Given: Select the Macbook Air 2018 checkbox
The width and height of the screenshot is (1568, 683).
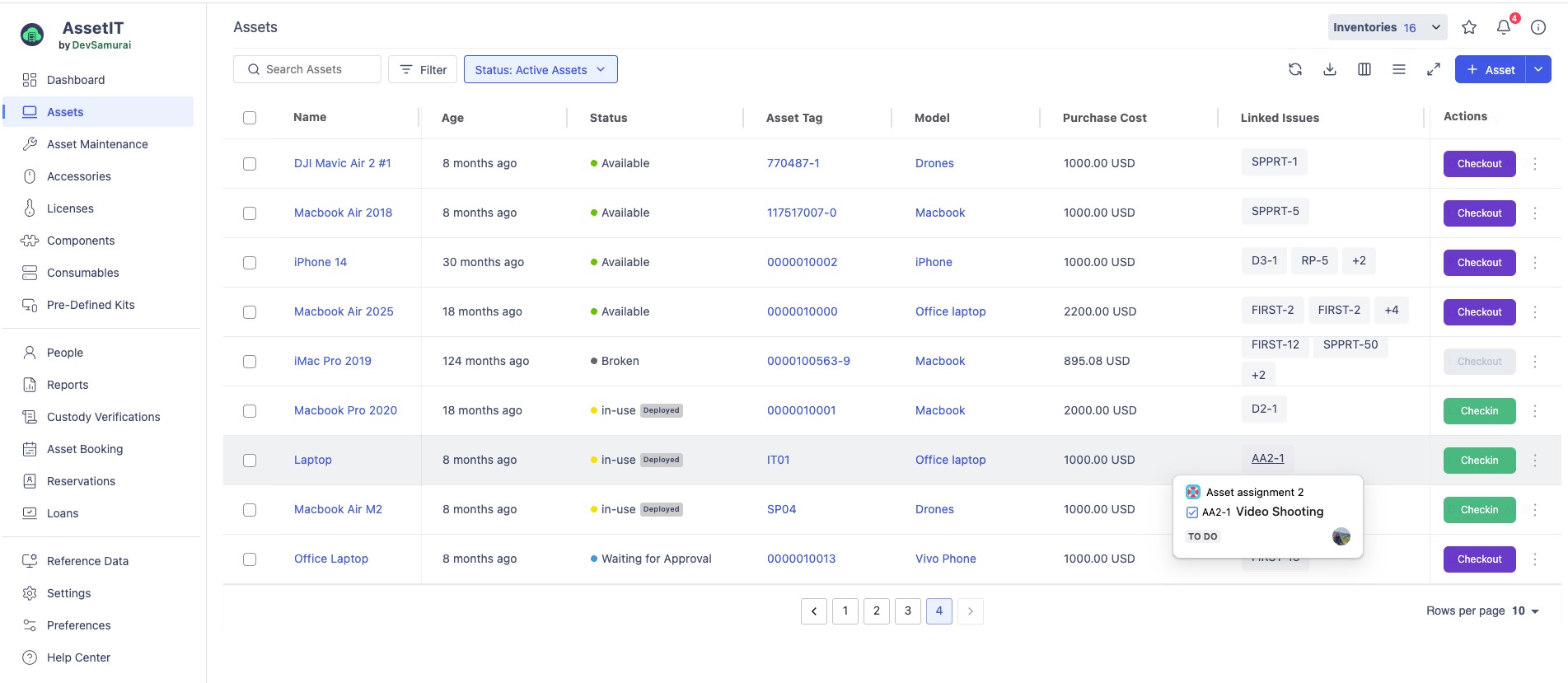Looking at the screenshot, I should click(250, 213).
